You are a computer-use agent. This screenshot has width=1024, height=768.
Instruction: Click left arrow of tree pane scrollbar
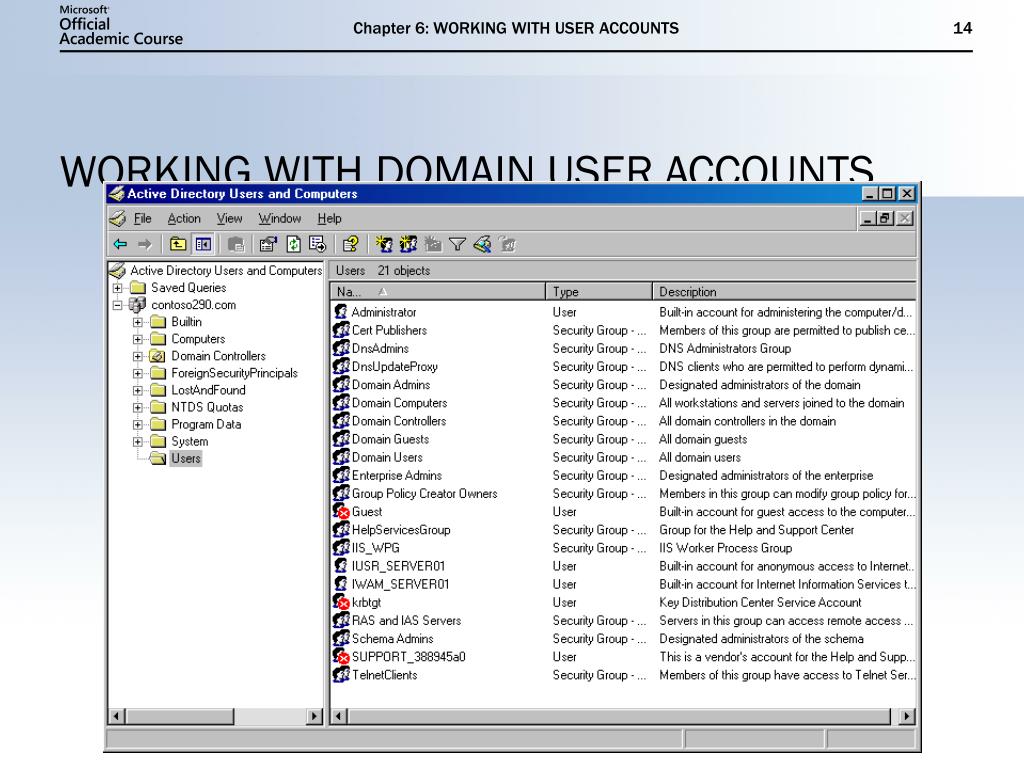[116, 716]
